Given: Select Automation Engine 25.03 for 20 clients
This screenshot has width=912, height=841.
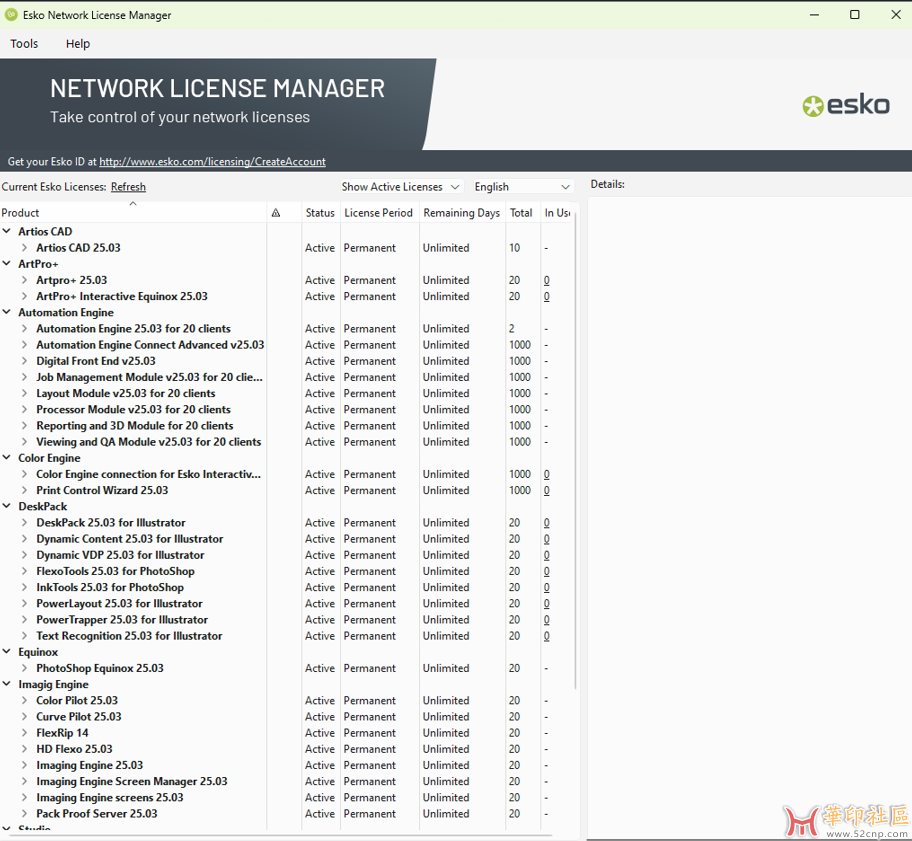Looking at the screenshot, I should coord(133,329).
